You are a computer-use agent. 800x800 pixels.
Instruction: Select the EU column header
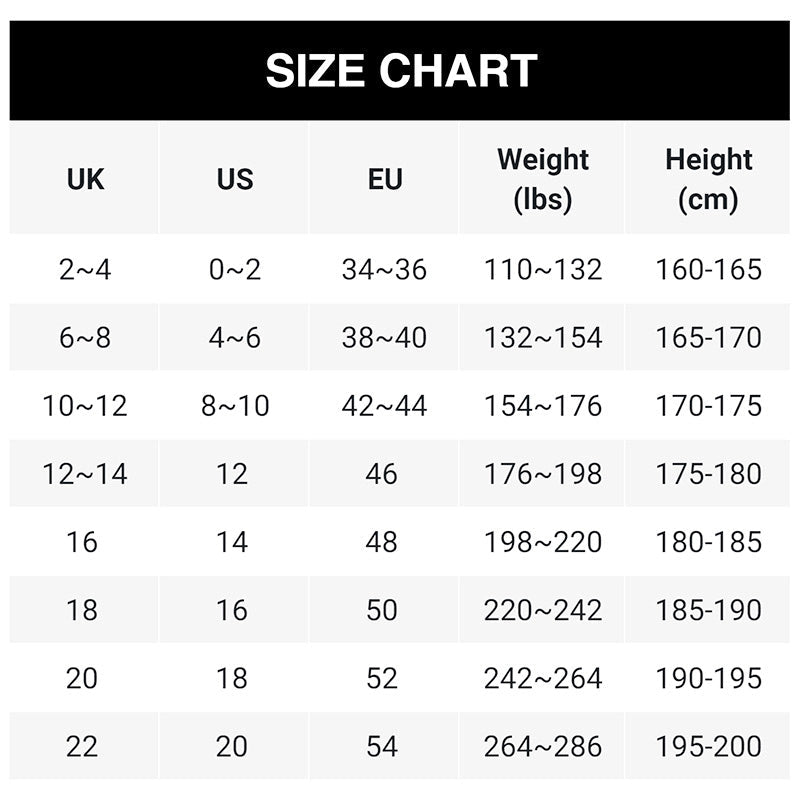tap(384, 179)
